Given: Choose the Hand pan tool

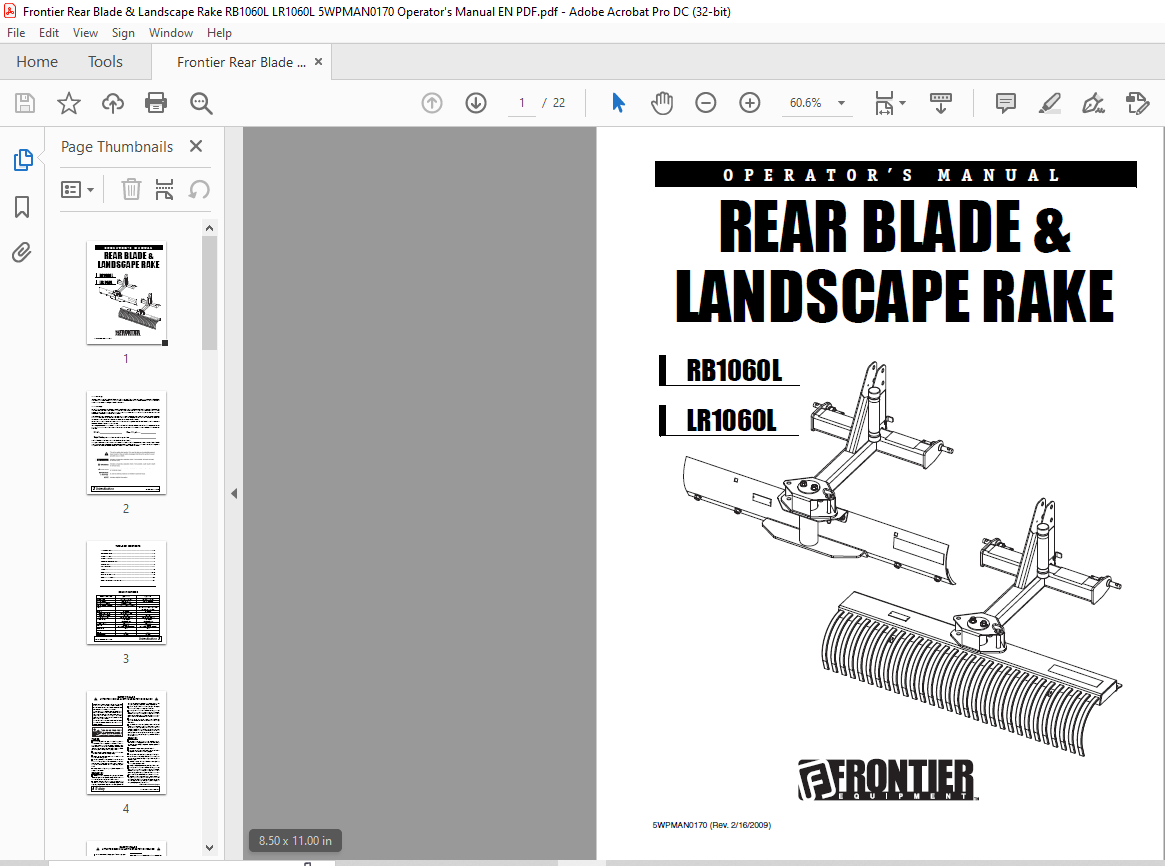Looking at the screenshot, I should point(661,102).
